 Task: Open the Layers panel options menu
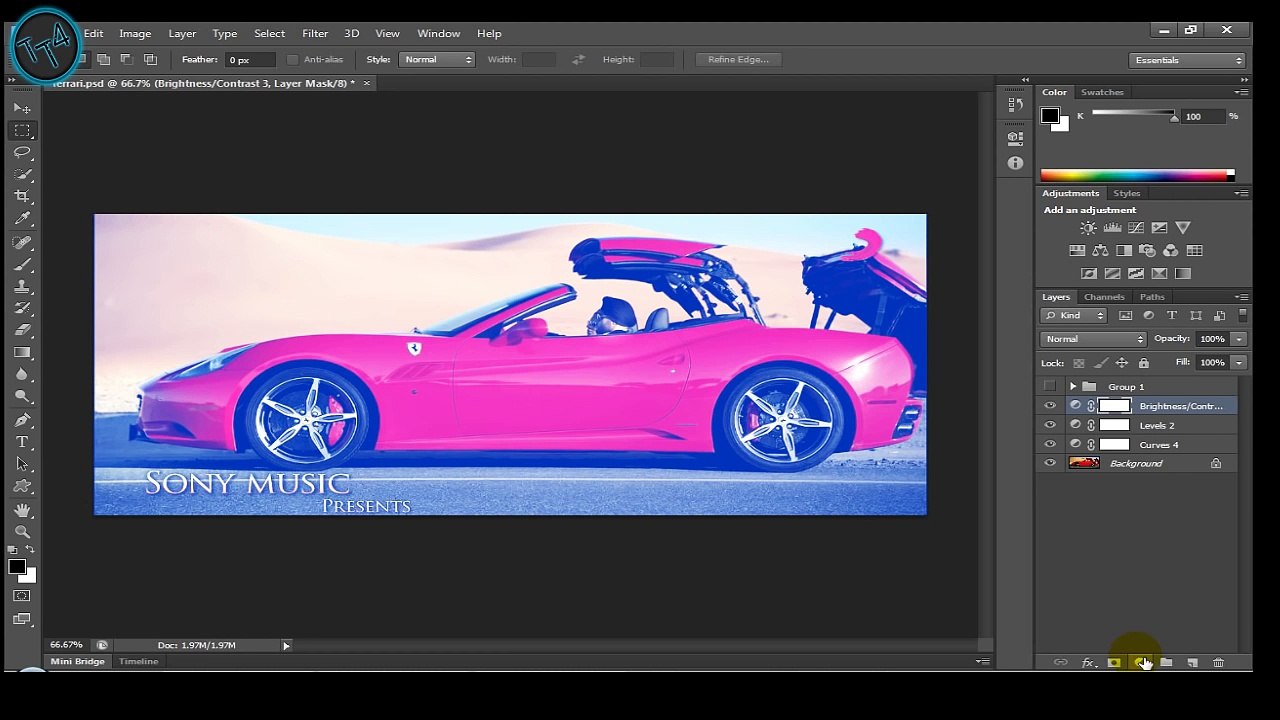(x=1241, y=297)
